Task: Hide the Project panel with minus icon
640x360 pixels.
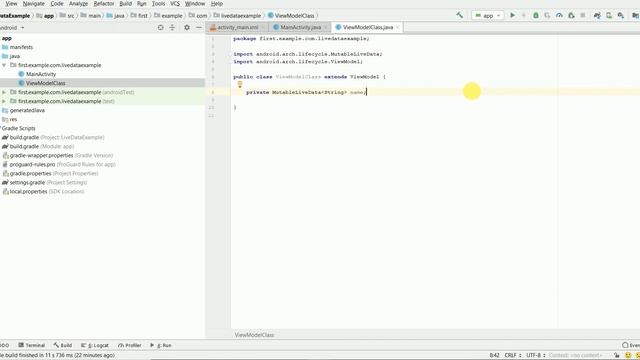Action: [x=199, y=27]
